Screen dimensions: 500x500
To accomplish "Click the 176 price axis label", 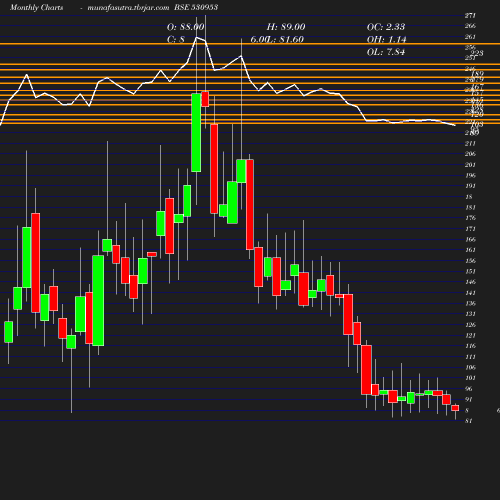I will (x=470, y=218).
